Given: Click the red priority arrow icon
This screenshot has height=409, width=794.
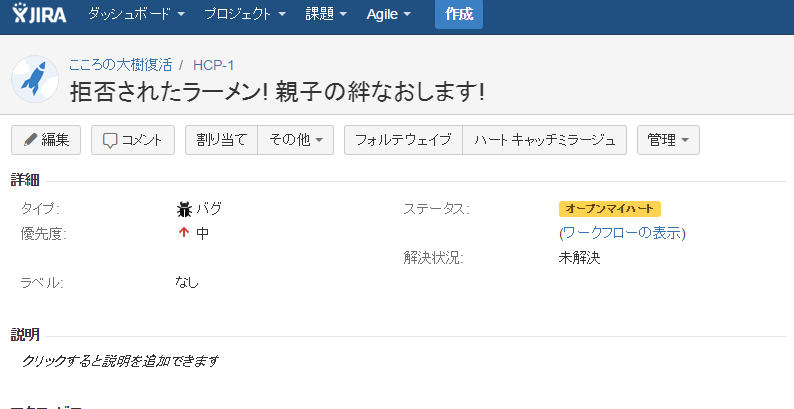Looking at the screenshot, I should click(x=184, y=233).
